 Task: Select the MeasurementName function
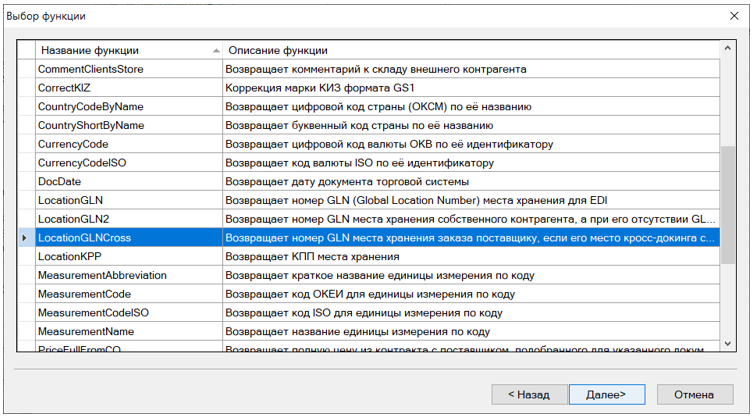[85, 332]
